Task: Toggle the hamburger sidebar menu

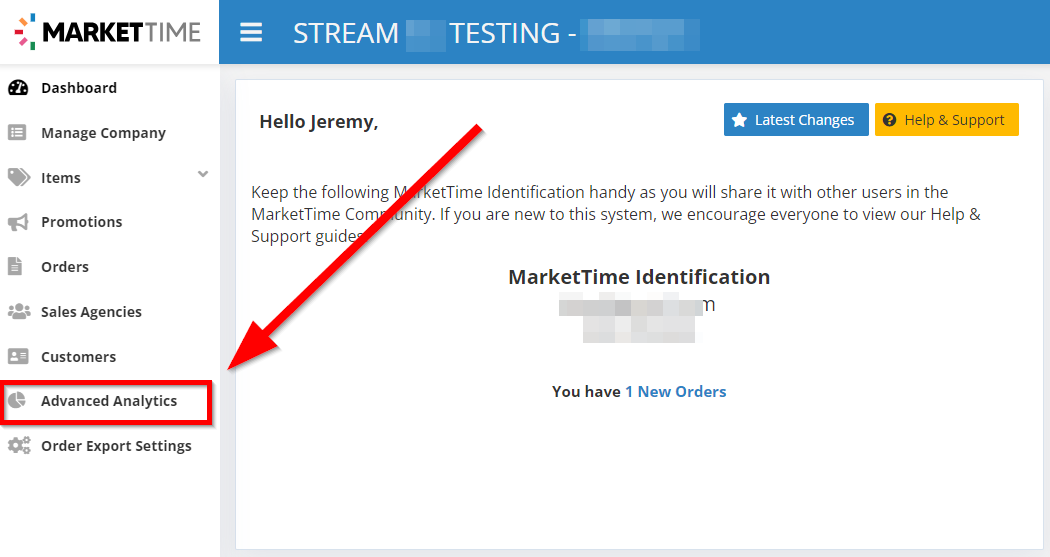Action: [251, 32]
